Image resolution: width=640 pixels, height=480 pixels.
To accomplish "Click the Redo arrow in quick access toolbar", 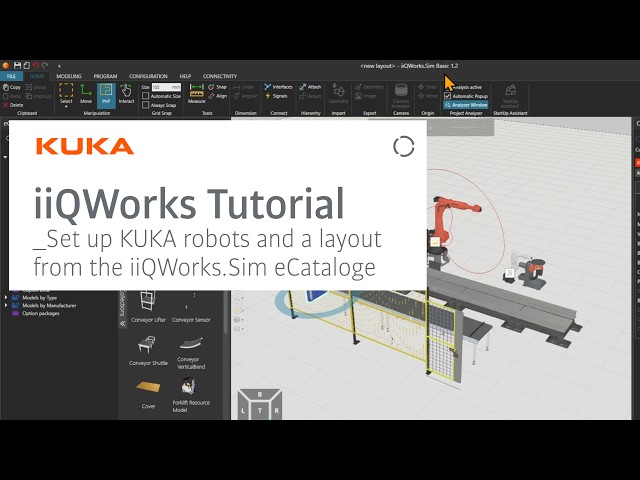I will (x=45, y=65).
